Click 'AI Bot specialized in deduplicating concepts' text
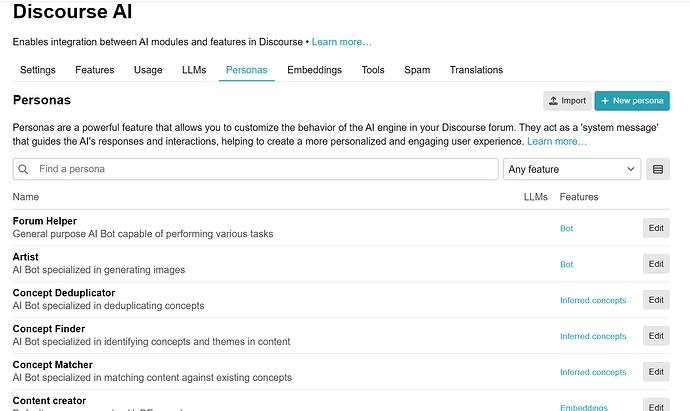Screen dimensions: 690x411 point(109,306)
